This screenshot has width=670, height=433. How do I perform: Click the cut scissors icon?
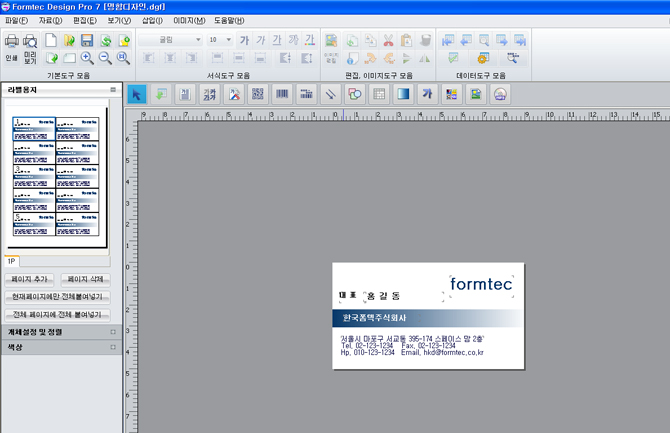pos(388,40)
